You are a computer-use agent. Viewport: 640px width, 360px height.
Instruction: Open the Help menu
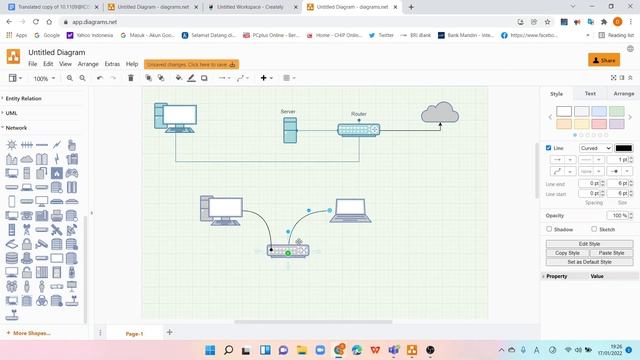[132, 64]
